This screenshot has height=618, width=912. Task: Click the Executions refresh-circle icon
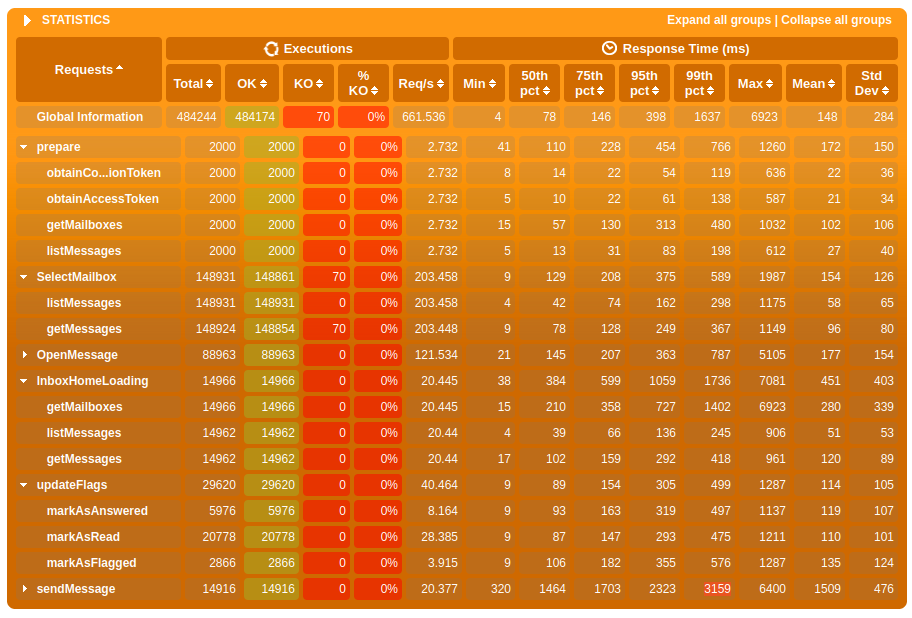coord(271,49)
